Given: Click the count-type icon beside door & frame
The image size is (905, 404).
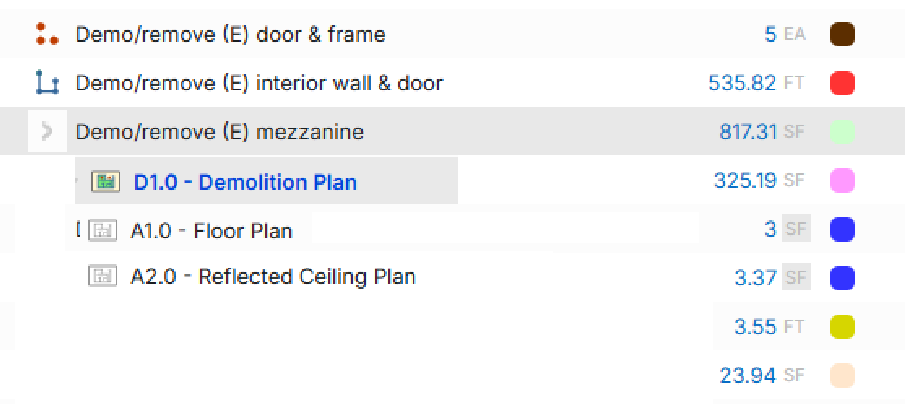Looking at the screenshot, I should click(x=44, y=35).
